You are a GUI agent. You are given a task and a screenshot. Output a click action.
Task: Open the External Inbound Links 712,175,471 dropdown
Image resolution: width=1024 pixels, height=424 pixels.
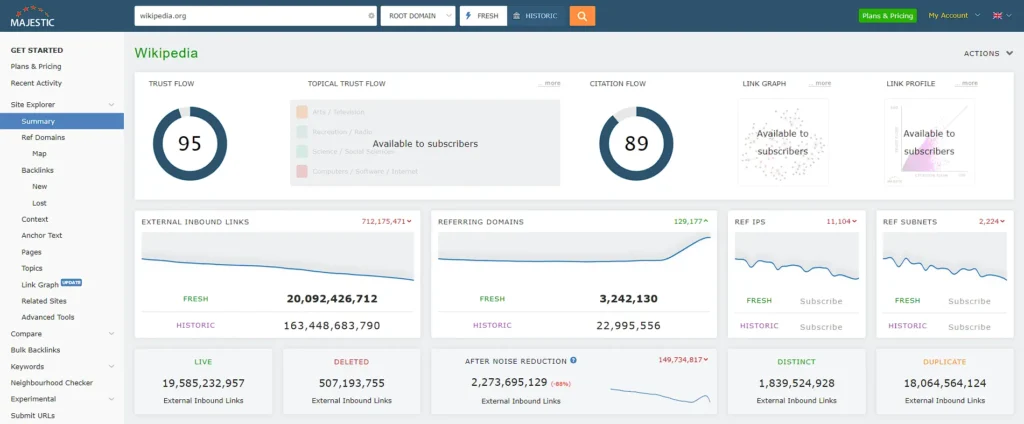[x=387, y=221]
